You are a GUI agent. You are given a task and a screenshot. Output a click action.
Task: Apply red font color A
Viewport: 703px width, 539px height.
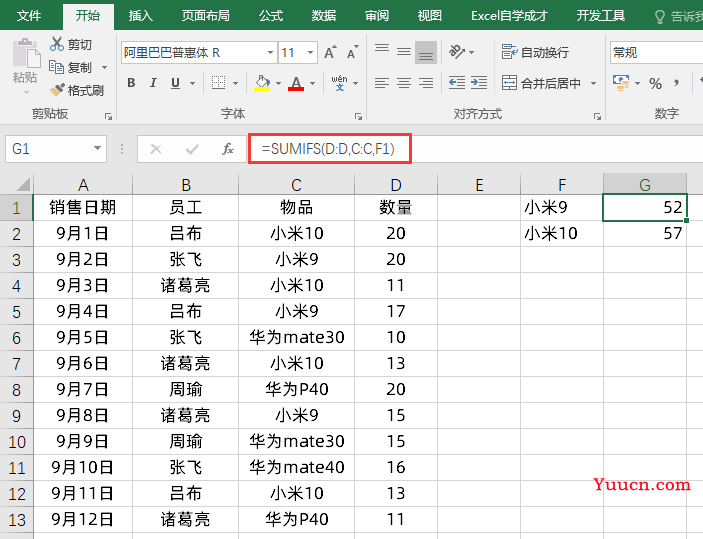(x=296, y=83)
